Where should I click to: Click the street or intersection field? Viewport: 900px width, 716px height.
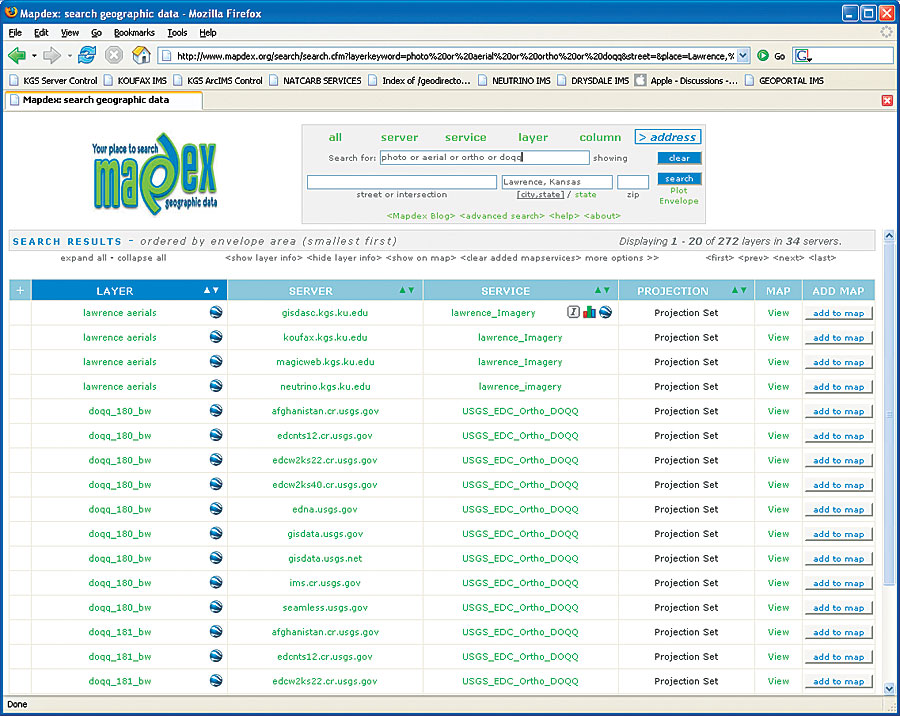click(x=402, y=182)
